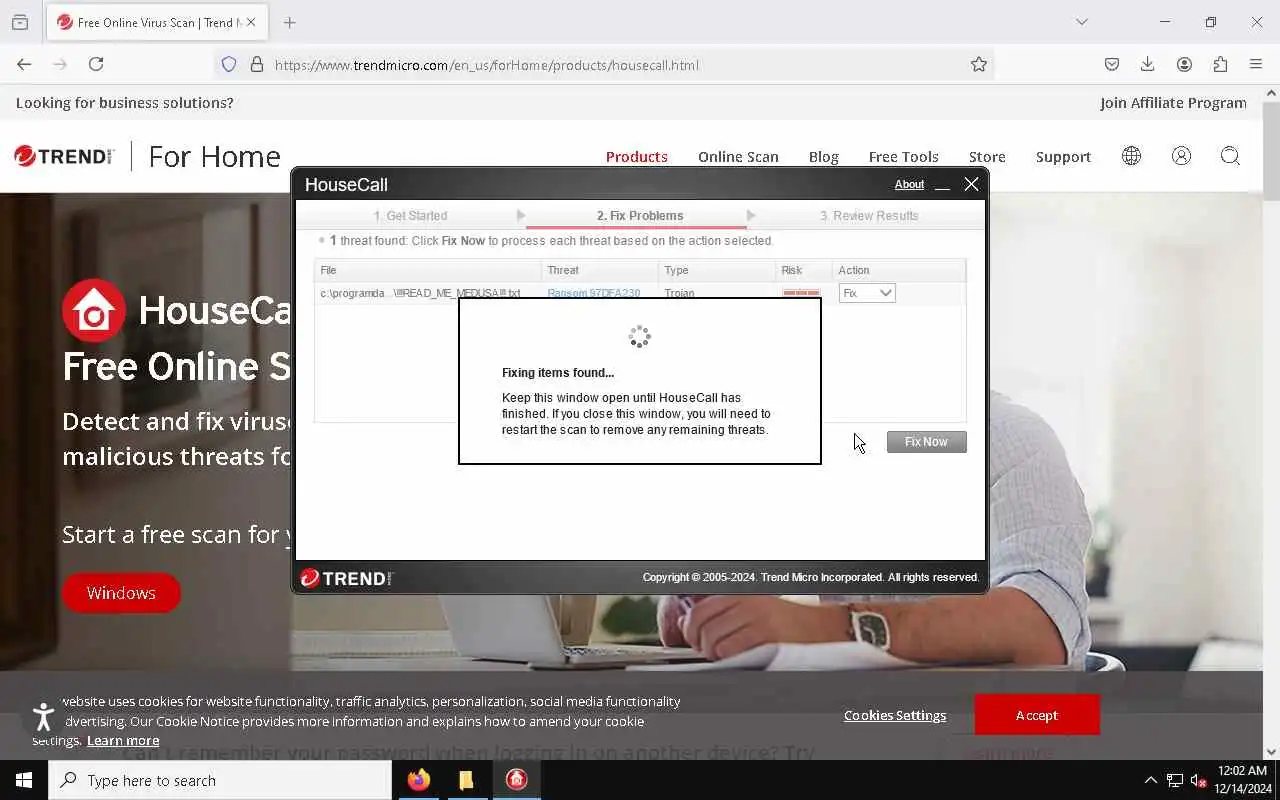Click the Threat column header
The image size is (1280, 800).
coord(600,270)
